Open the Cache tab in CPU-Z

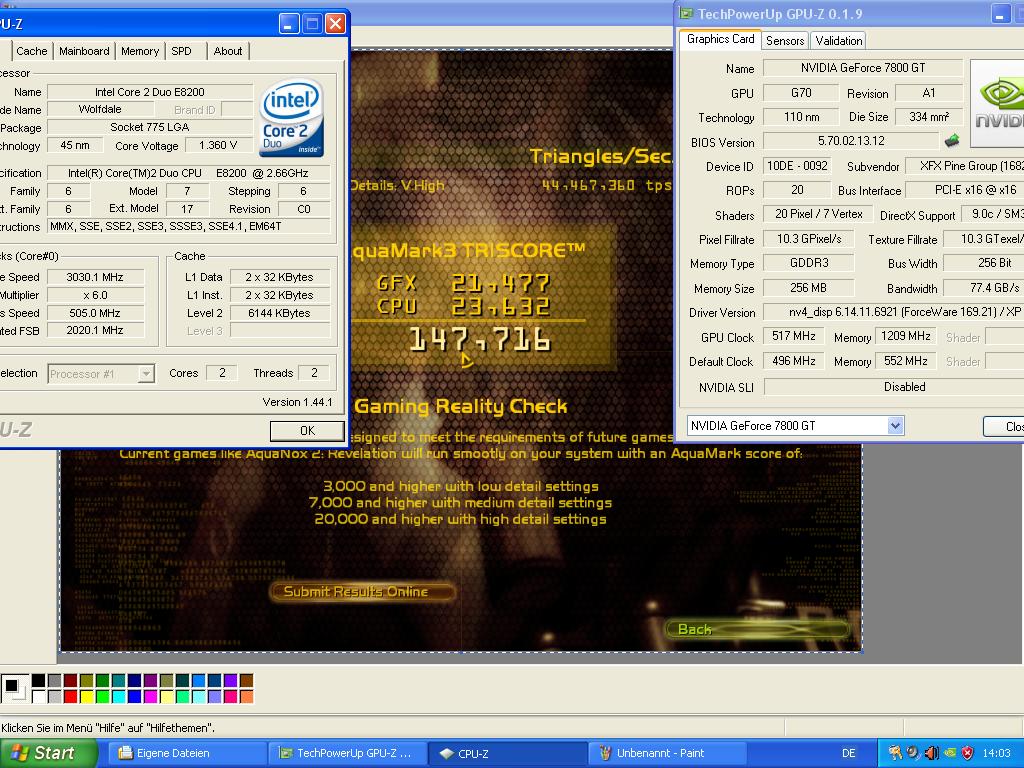point(31,51)
